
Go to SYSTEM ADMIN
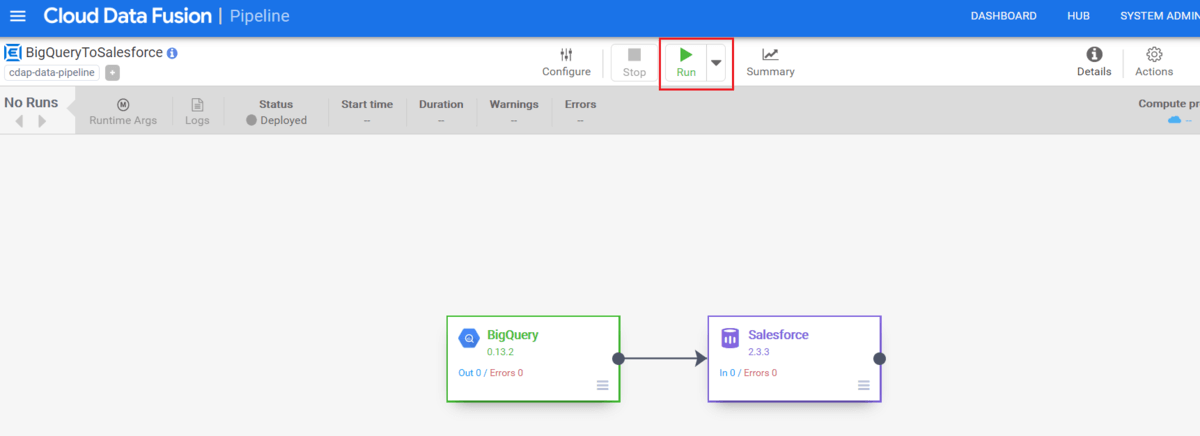coord(1158,16)
